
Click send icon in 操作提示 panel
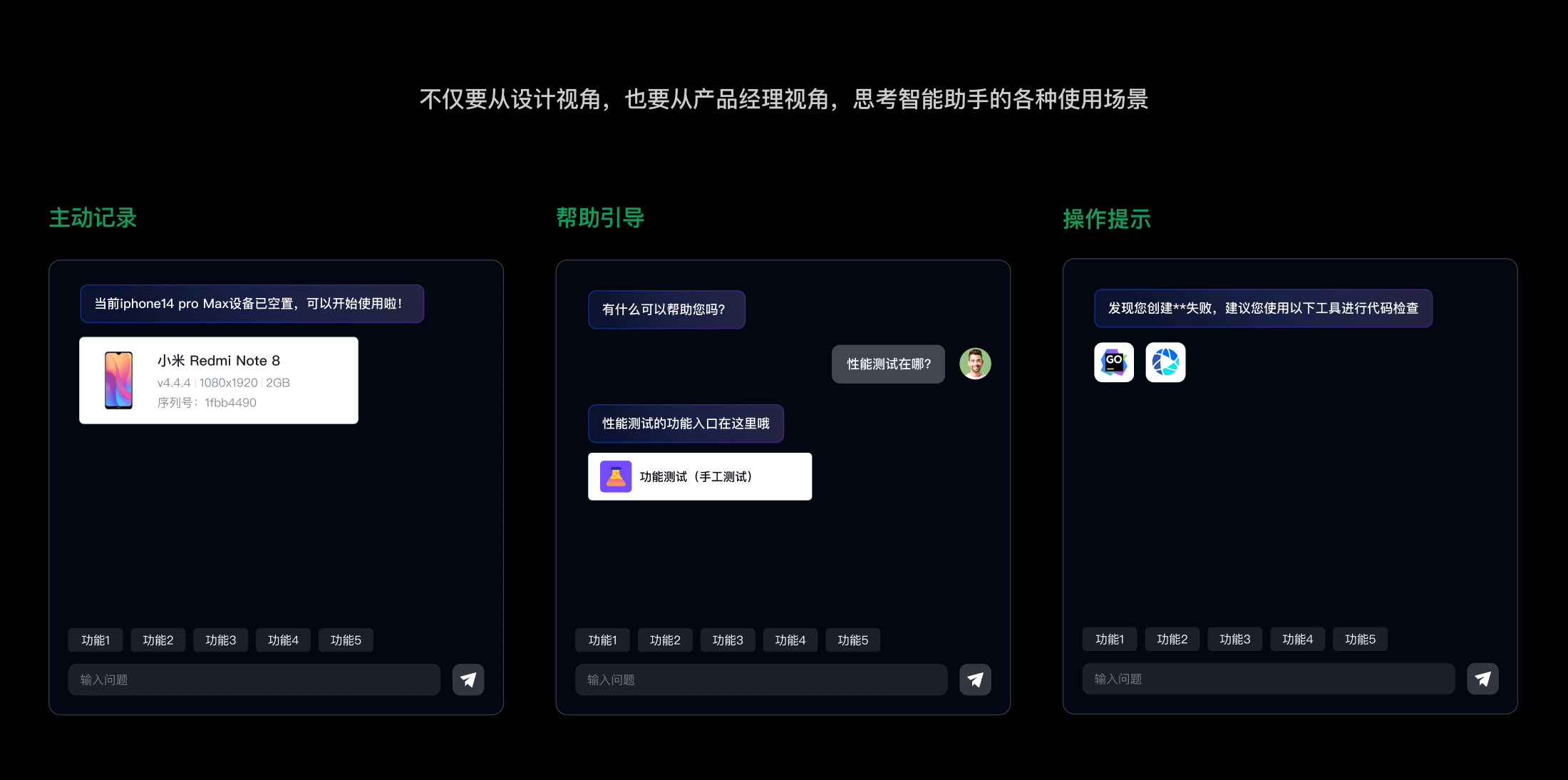[1482, 679]
